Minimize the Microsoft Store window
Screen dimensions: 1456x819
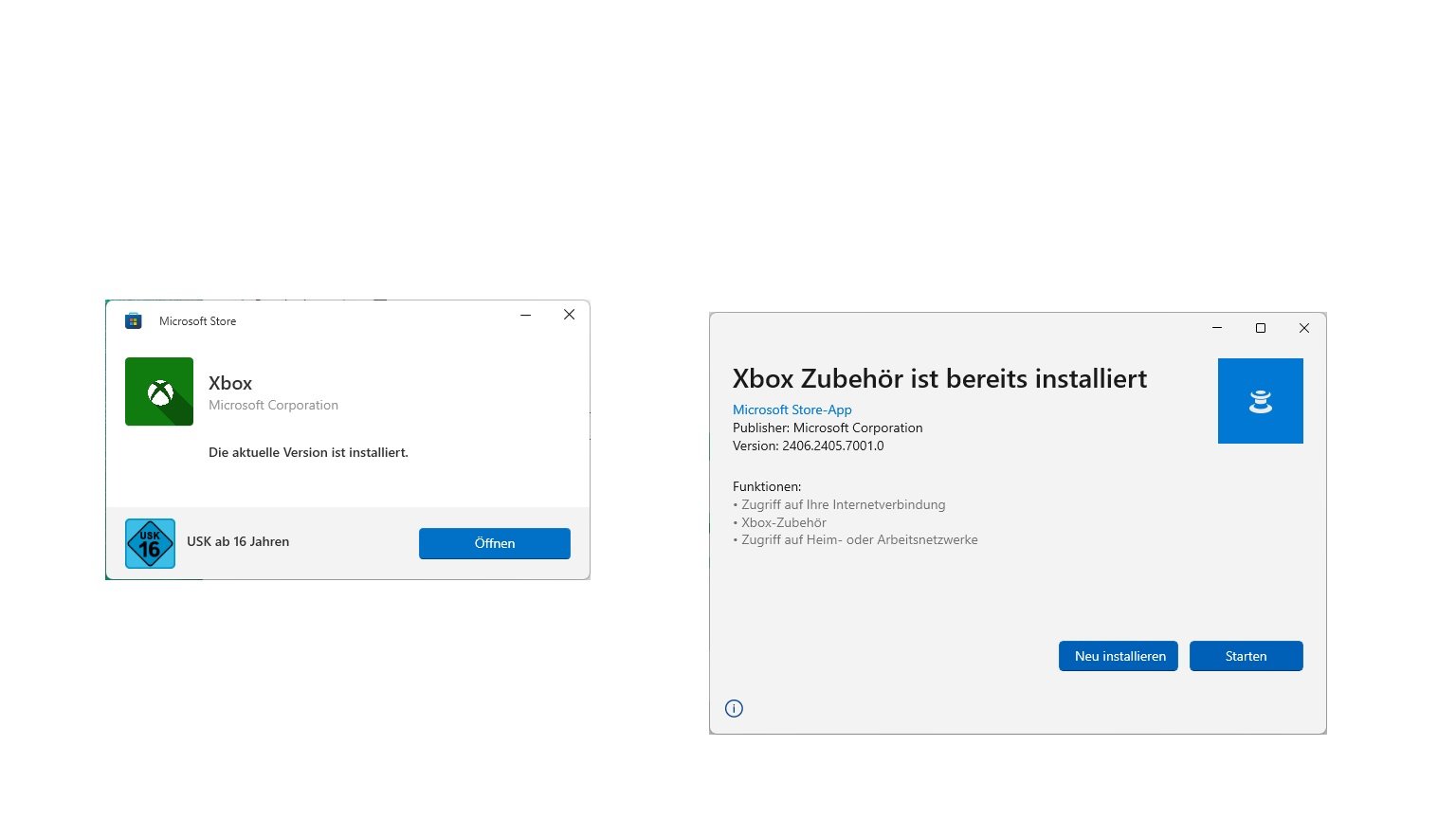pyautogui.click(x=525, y=315)
